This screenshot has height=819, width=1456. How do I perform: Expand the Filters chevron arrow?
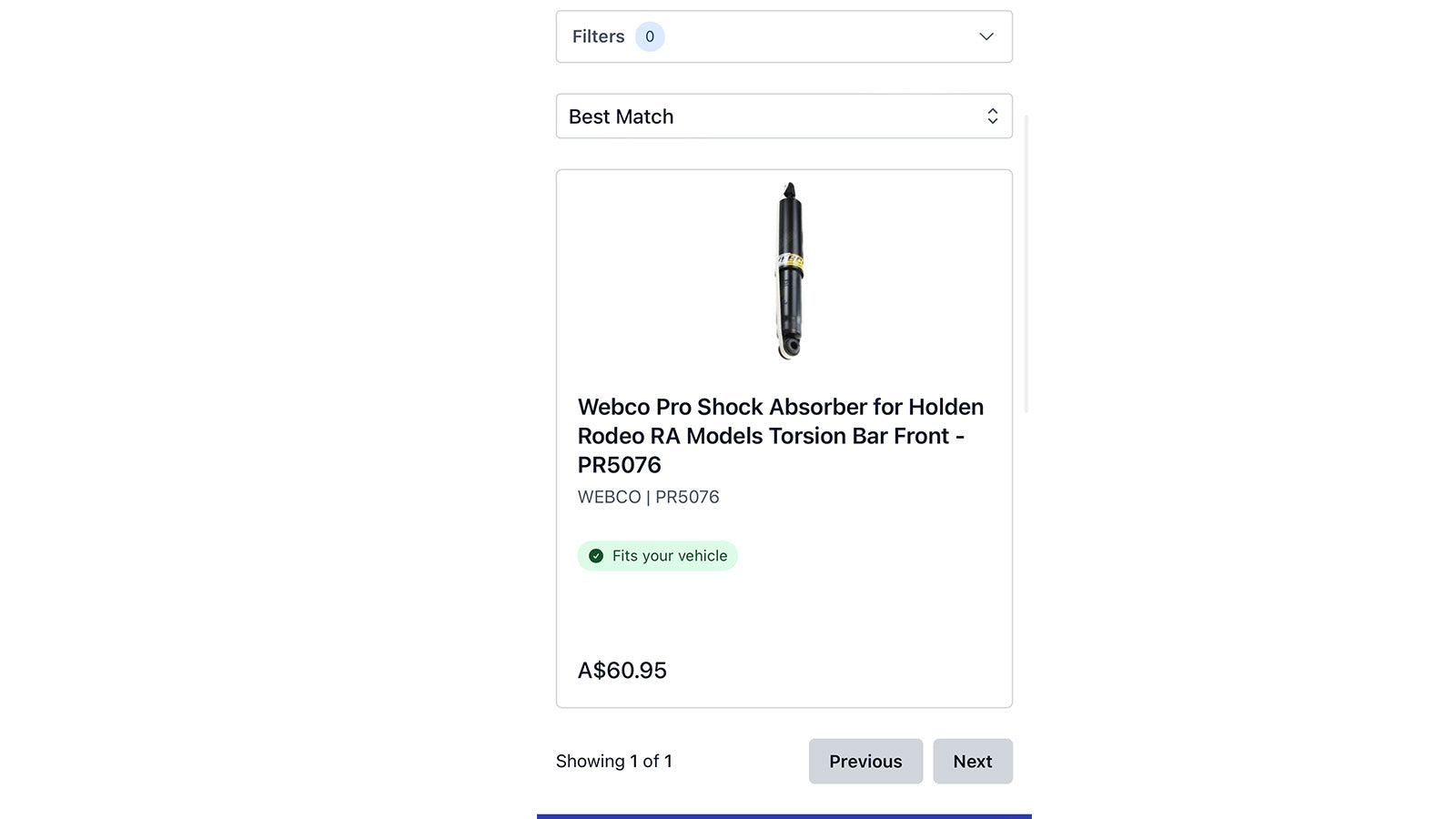pyautogui.click(x=986, y=36)
